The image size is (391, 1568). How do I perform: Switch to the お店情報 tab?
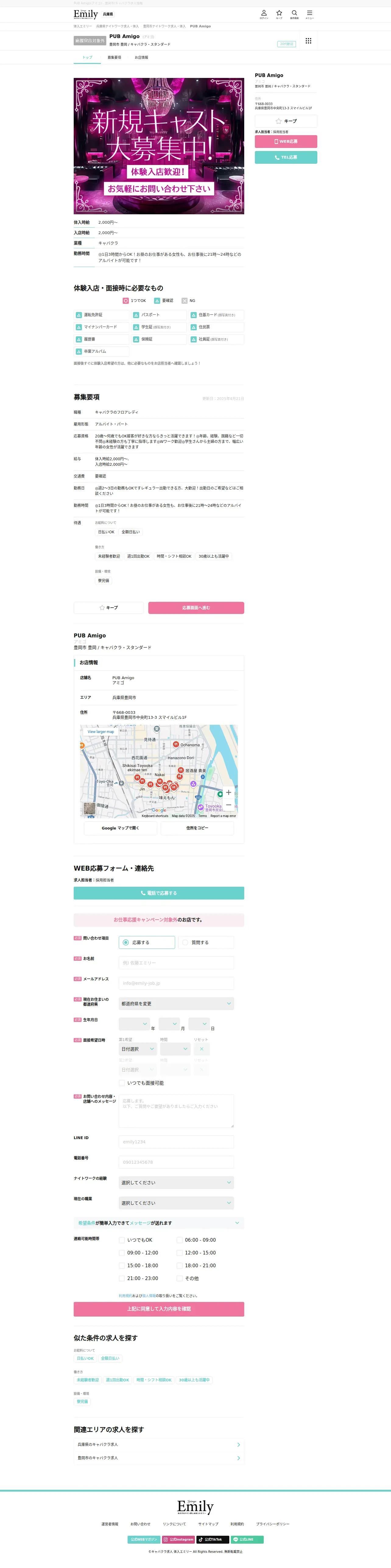pyautogui.click(x=141, y=57)
